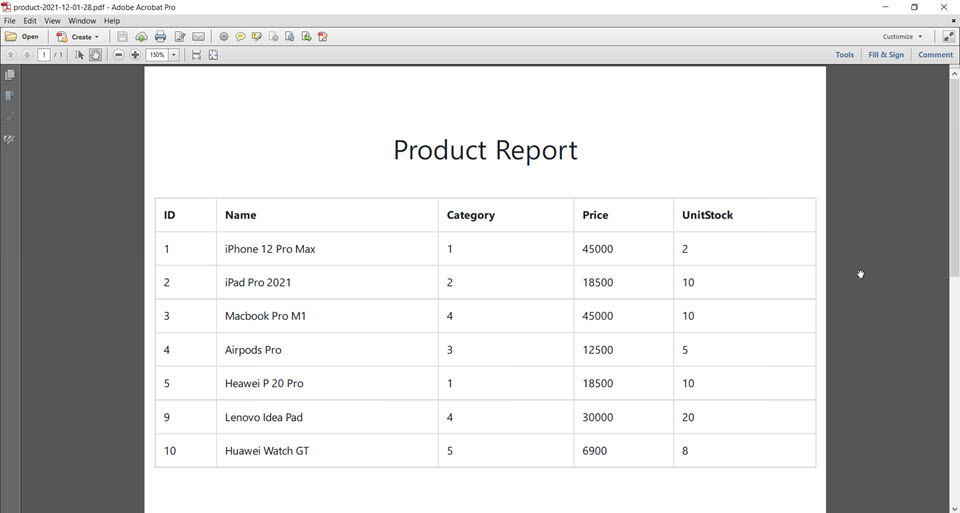The height and width of the screenshot is (513, 960).
Task: Close the document with menu bar x
Action: point(953,21)
